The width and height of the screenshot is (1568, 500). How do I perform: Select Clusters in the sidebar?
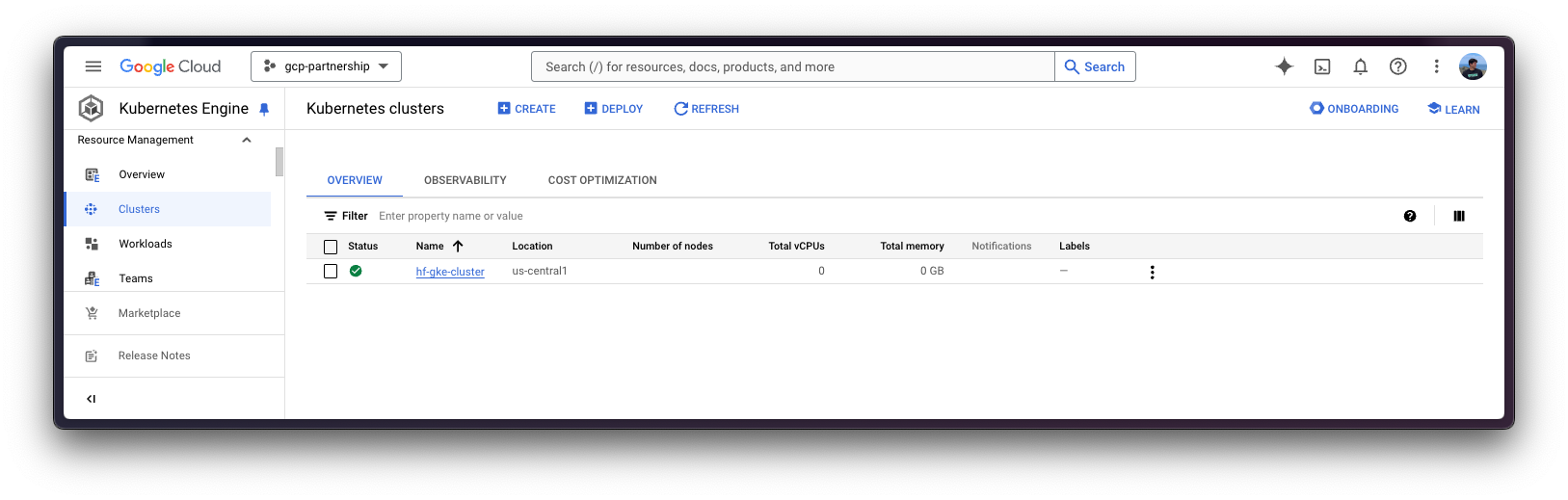pos(168,209)
